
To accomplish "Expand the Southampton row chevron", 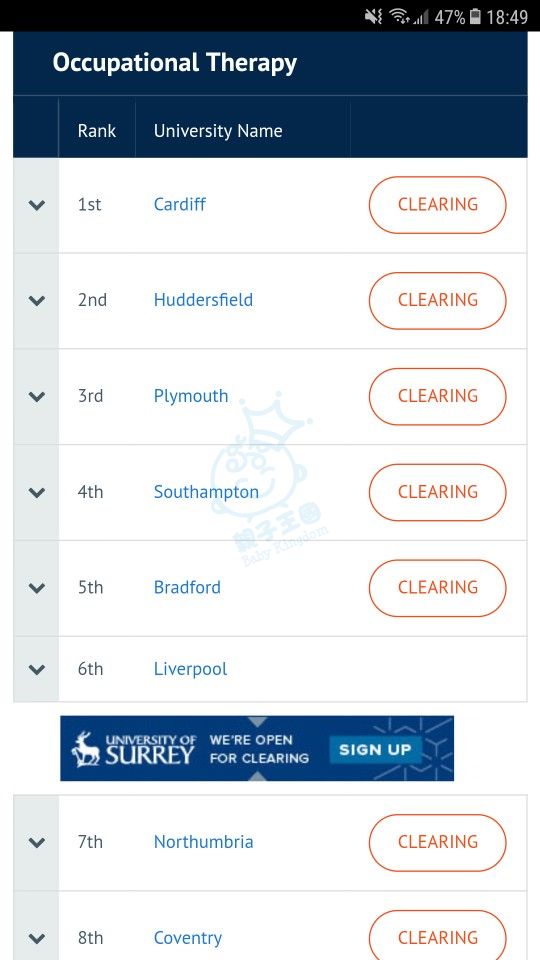I will pyautogui.click(x=37, y=492).
